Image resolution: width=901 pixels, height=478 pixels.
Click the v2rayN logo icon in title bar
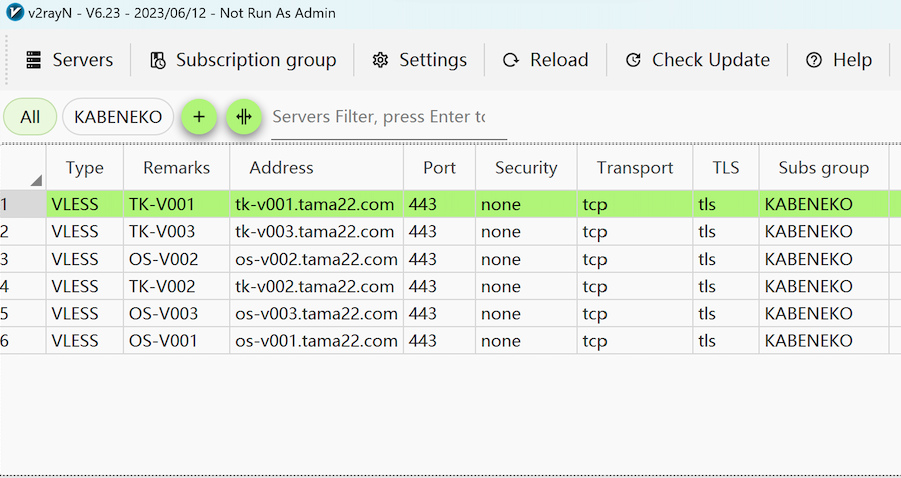click(x=14, y=13)
